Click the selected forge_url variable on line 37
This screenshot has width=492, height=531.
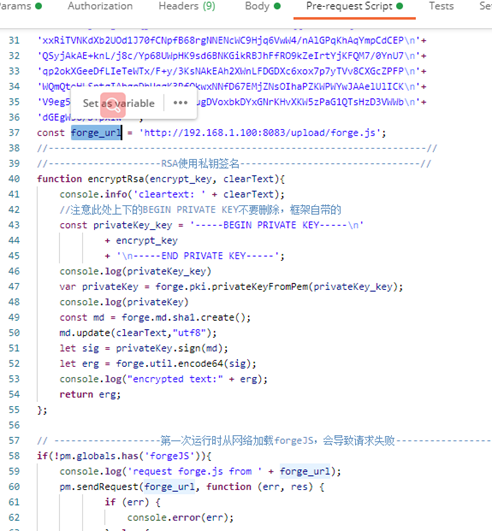(x=96, y=133)
